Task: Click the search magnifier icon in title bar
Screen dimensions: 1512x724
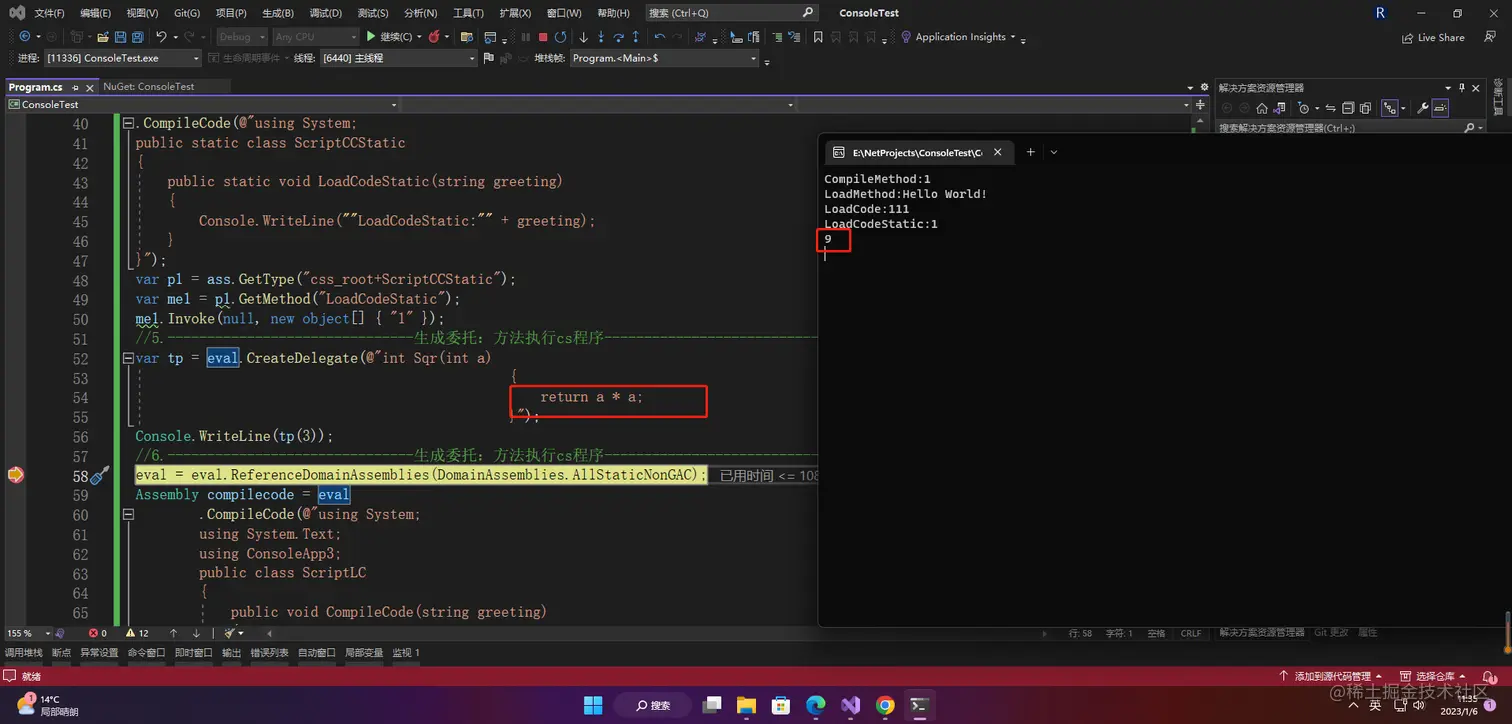Action: (808, 13)
